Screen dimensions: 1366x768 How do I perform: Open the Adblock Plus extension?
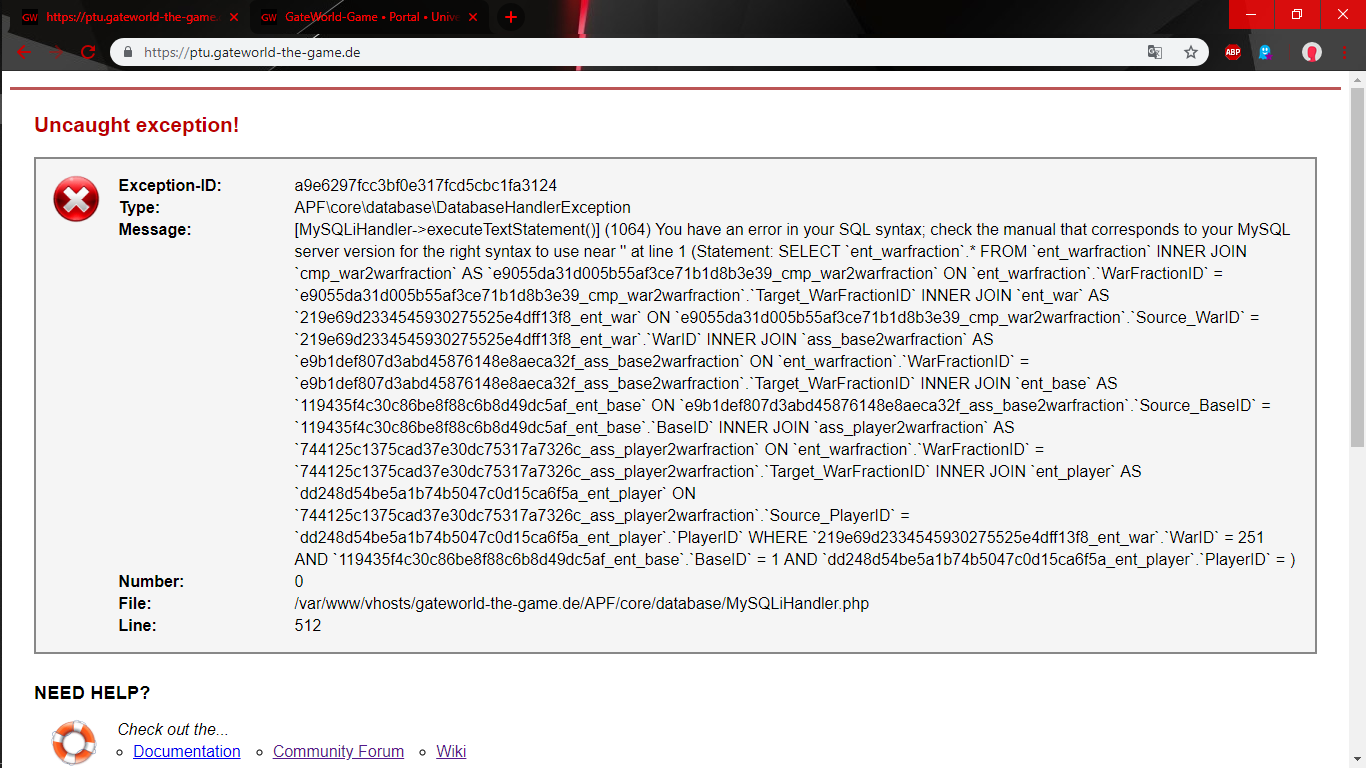[1233, 53]
